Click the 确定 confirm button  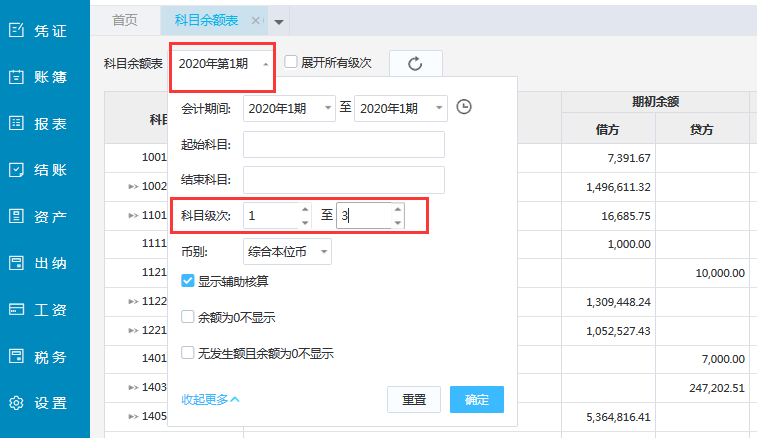click(x=476, y=399)
